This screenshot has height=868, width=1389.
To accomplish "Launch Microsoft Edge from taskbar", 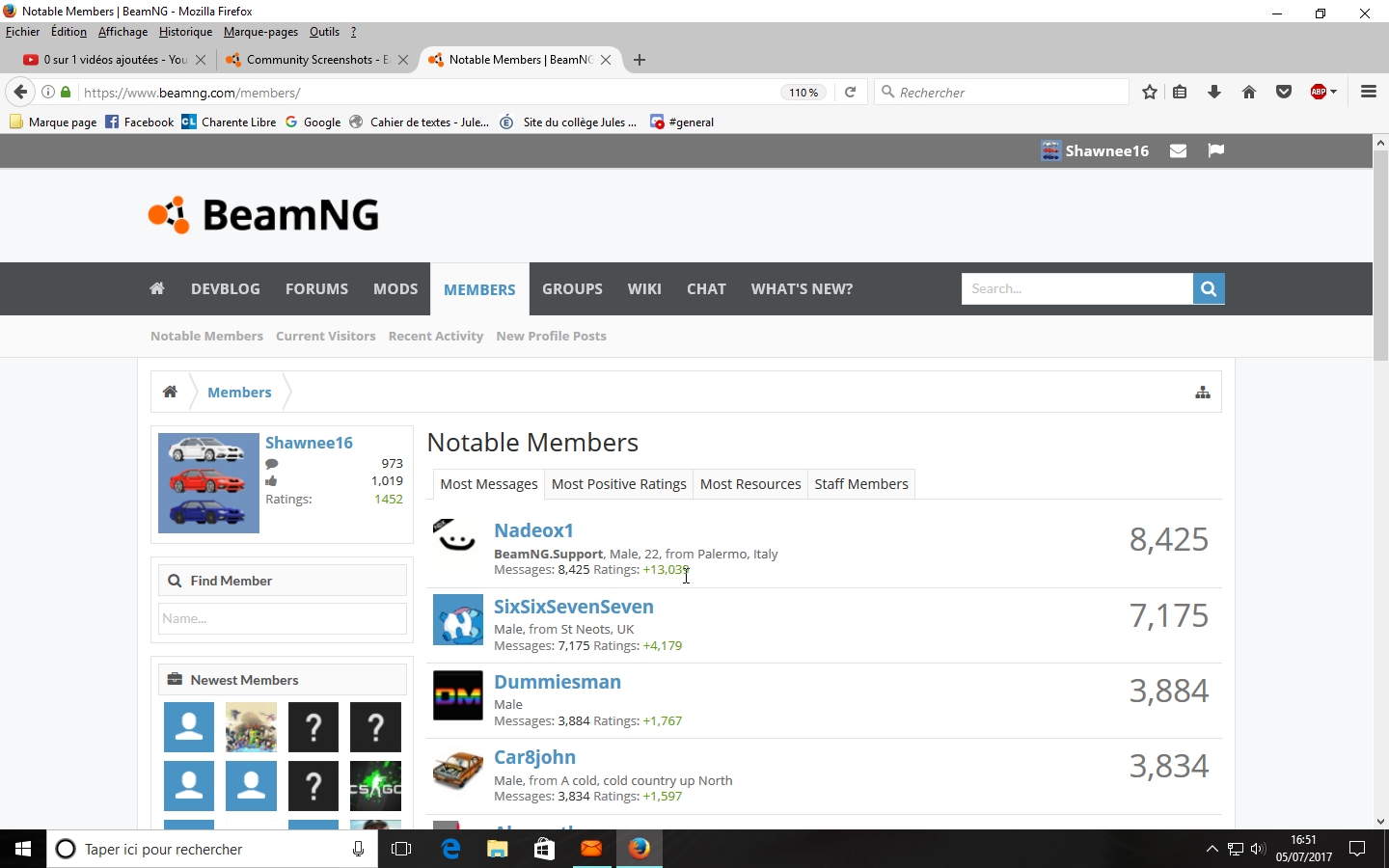I will pyautogui.click(x=450, y=849).
